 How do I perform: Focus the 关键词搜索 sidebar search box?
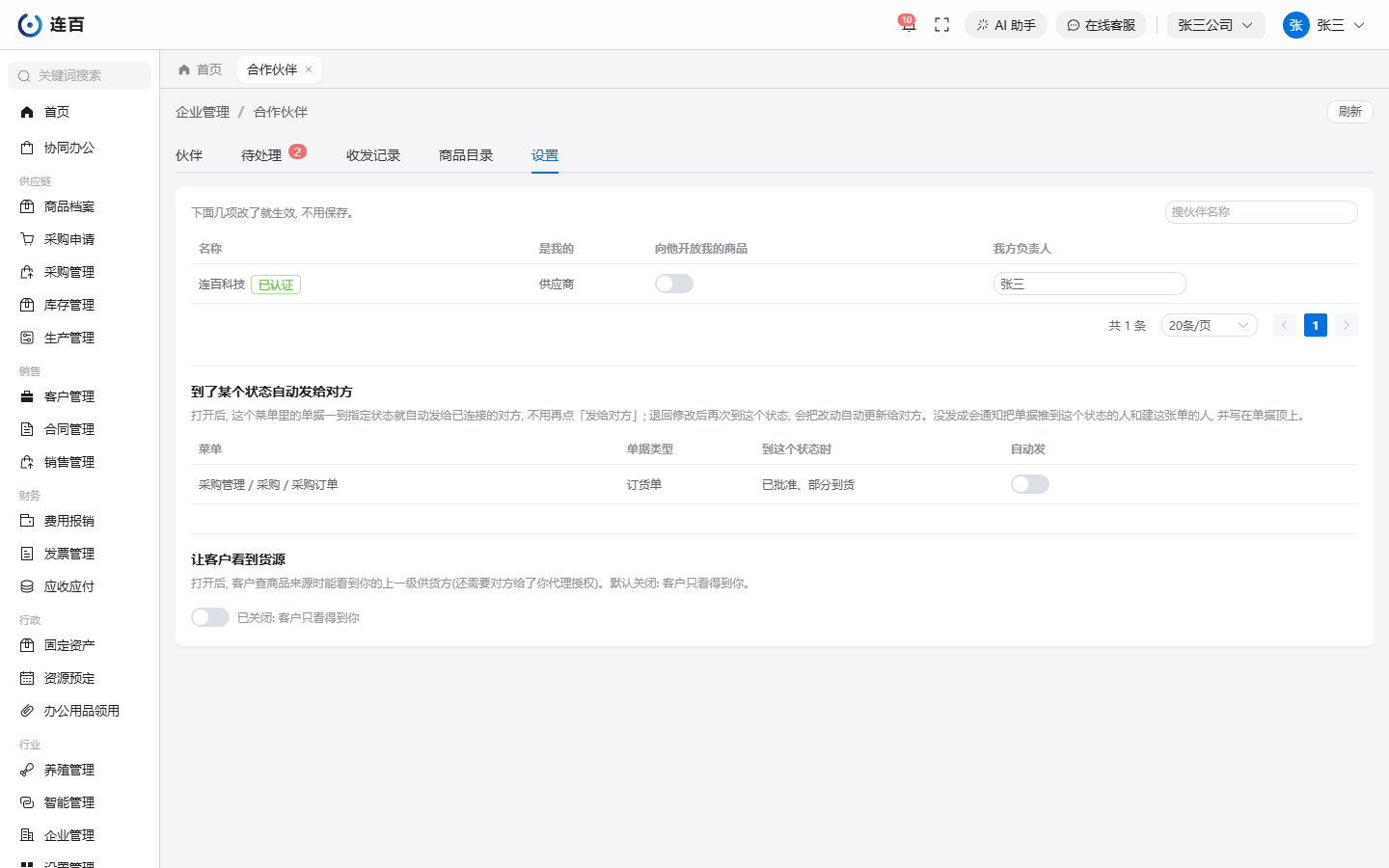click(x=79, y=75)
